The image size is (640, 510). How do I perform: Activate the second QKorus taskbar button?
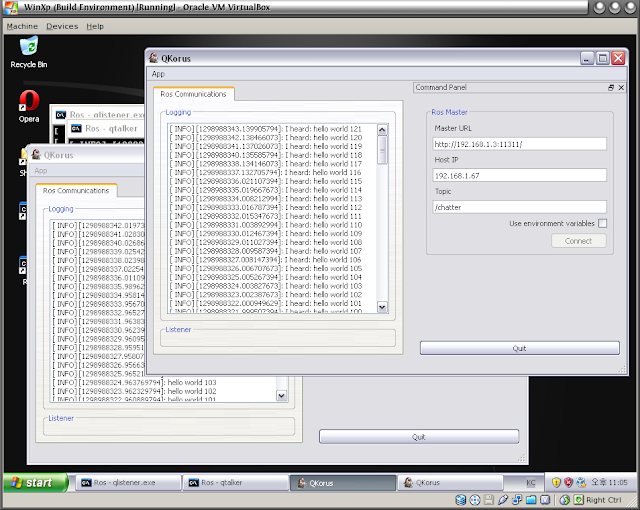click(450, 483)
